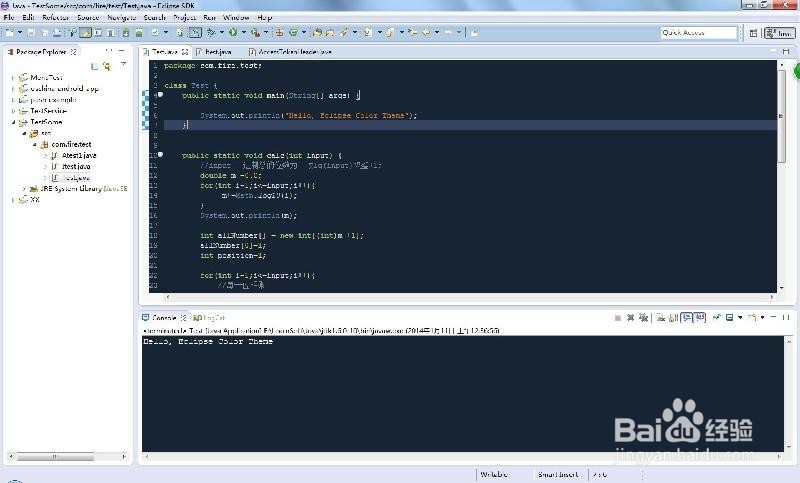
Task: Click Package Explorer horizontal scrollbar thumb
Action: coord(54,456)
